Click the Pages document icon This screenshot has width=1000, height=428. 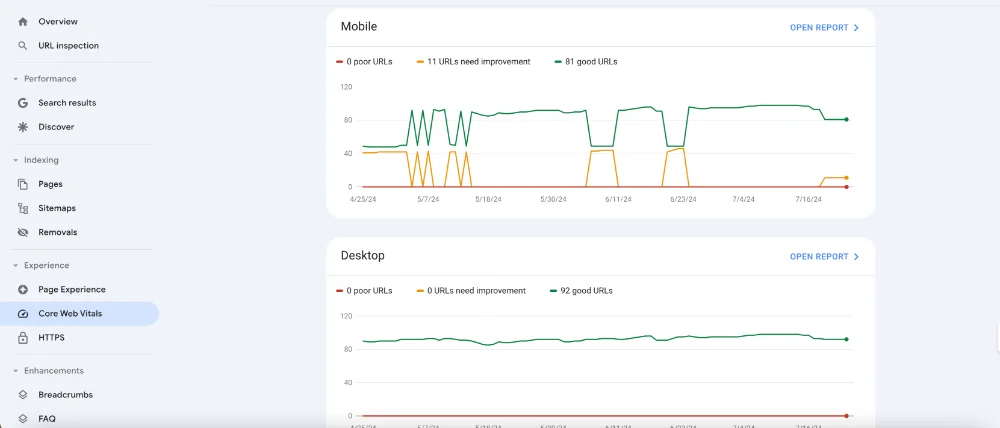pos(23,184)
